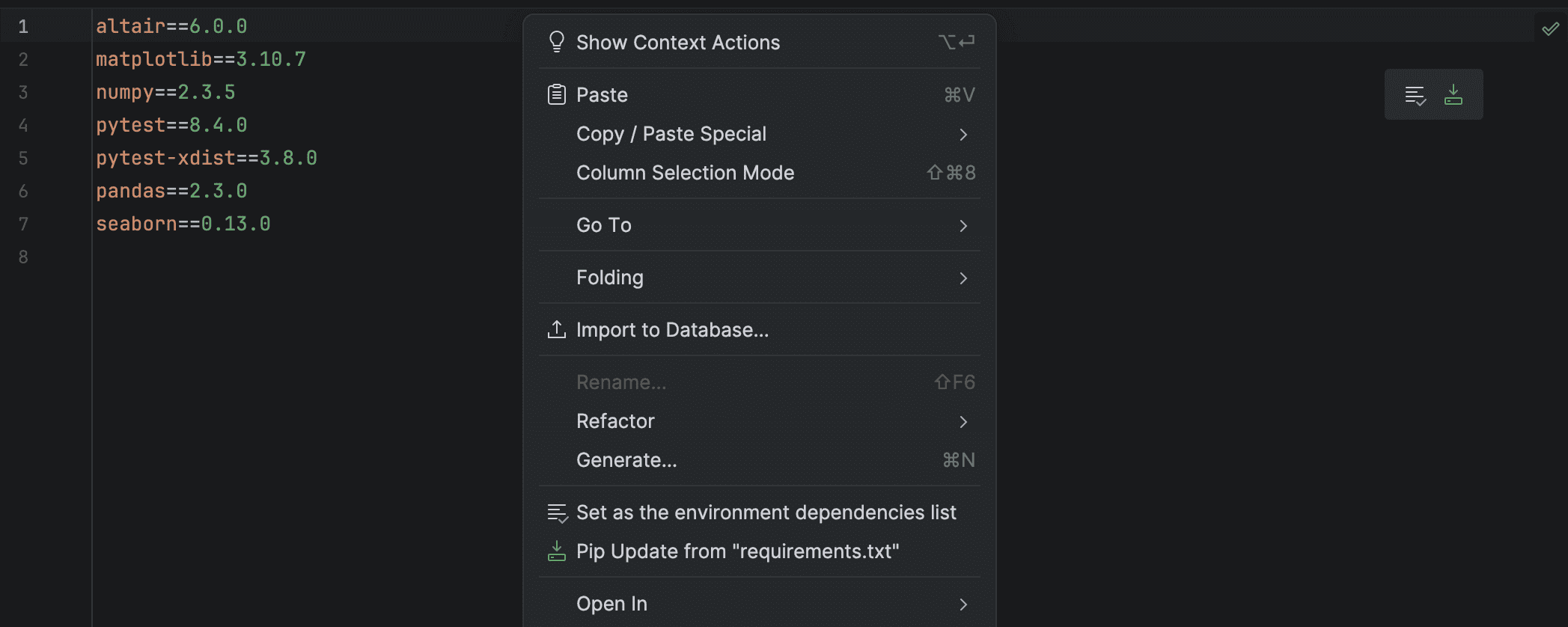1568x627 pixels.
Task: Place cursor on the numpy==2.3.5 line
Action: pos(165,92)
